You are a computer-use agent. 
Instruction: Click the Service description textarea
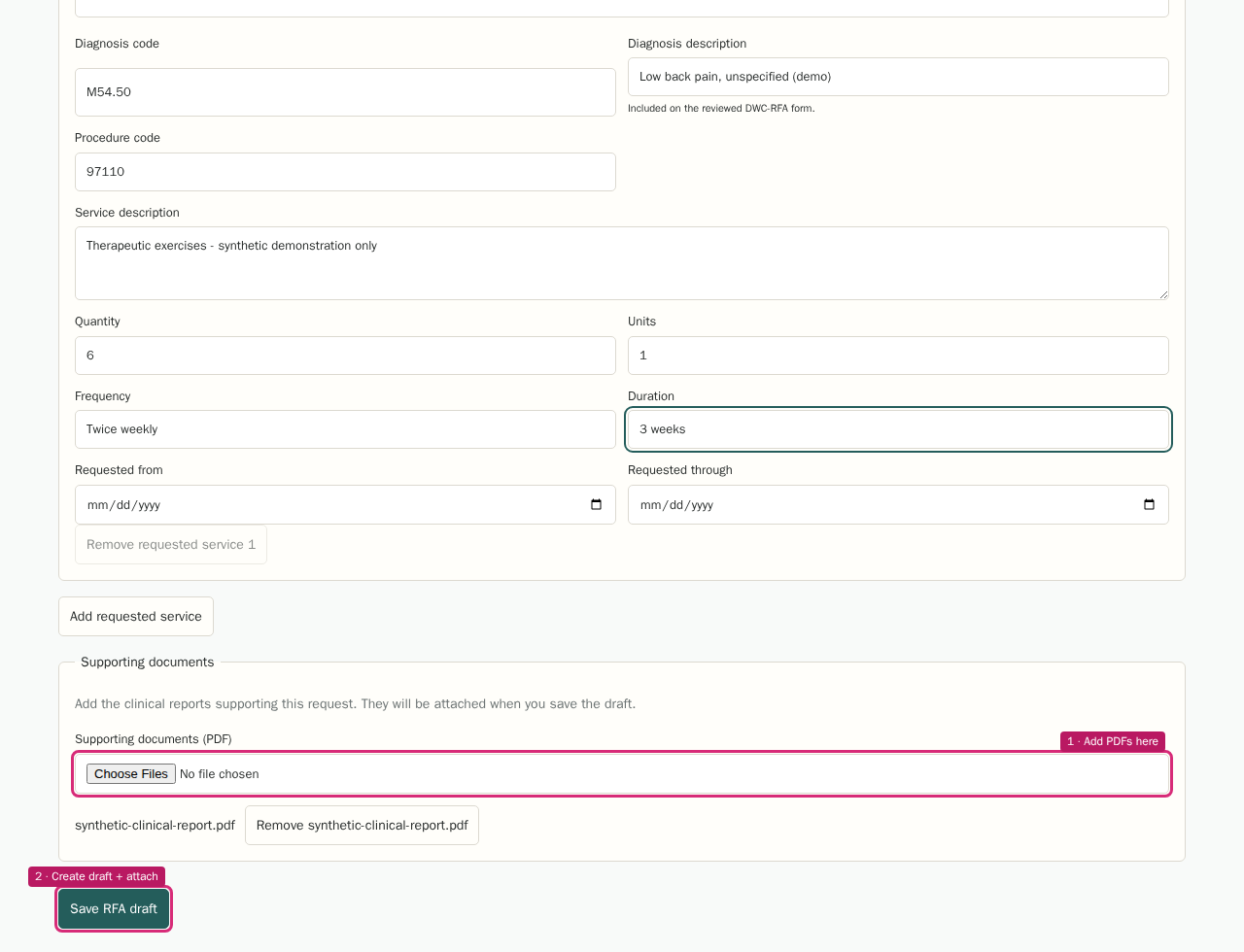coord(622,263)
